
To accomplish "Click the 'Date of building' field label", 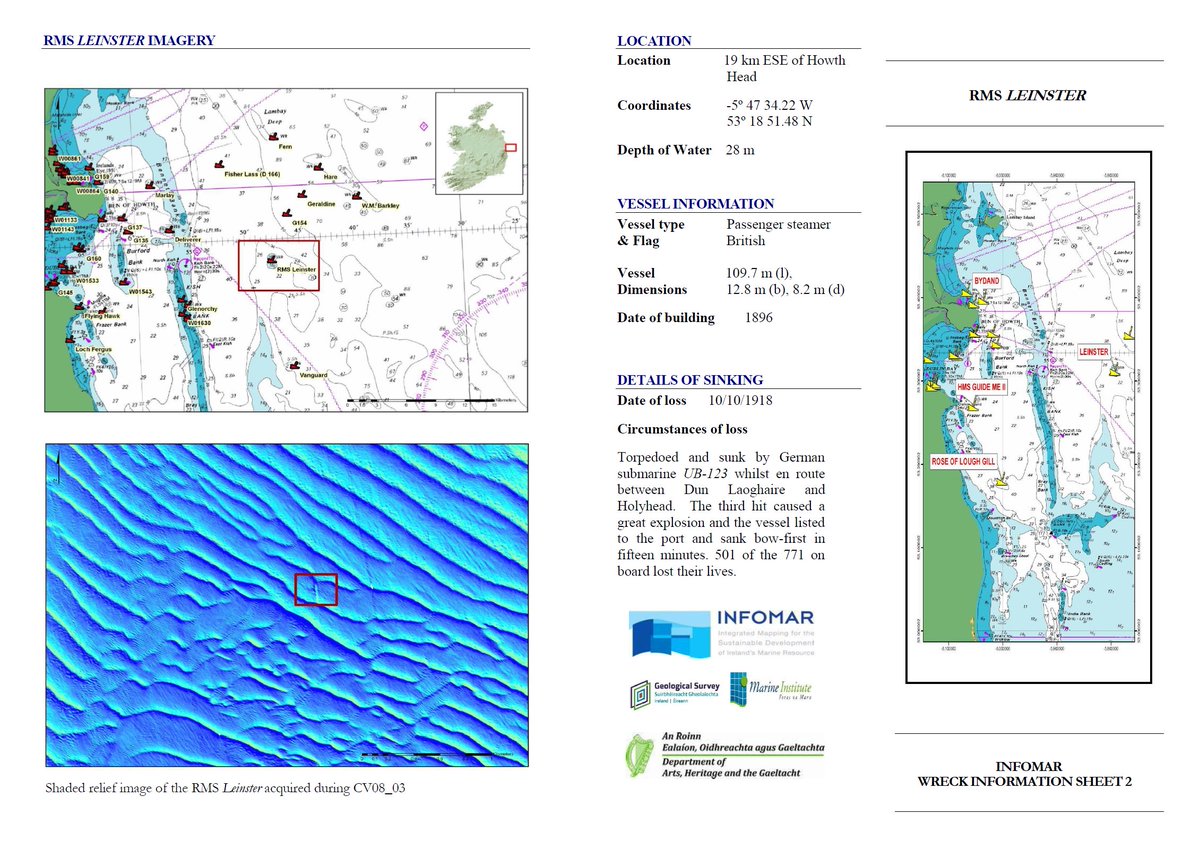I will pyautogui.click(x=666, y=318).
